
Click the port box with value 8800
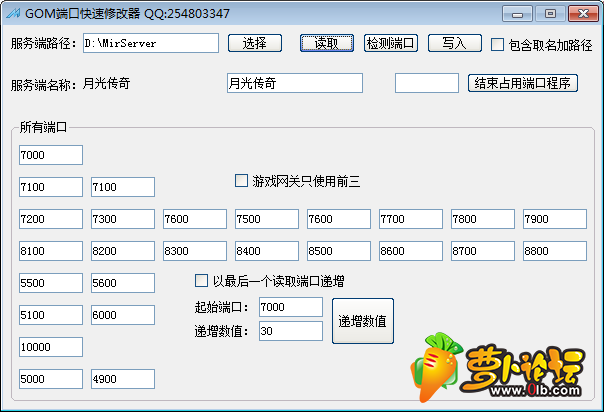pos(554,251)
